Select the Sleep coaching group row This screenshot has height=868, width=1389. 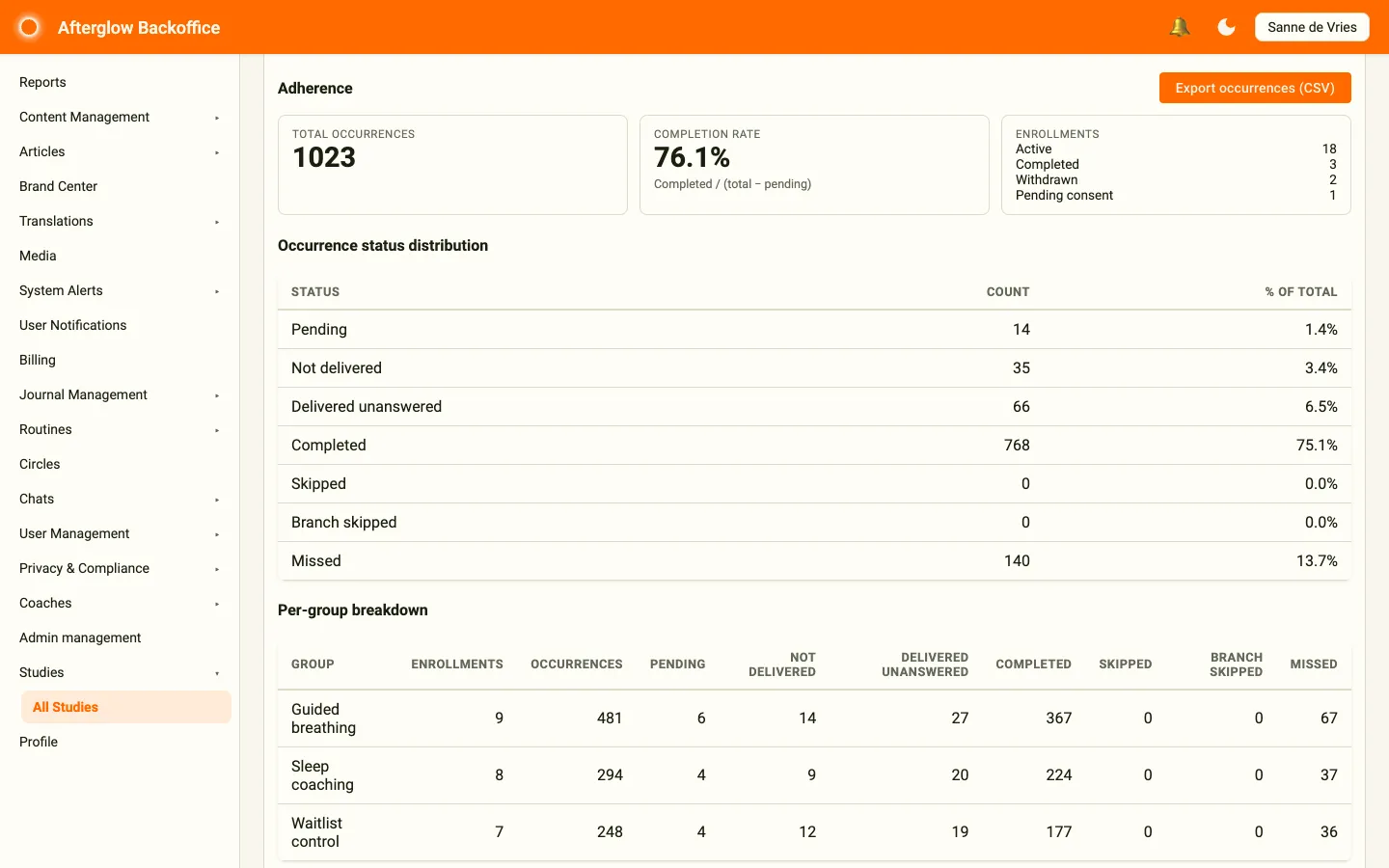click(x=814, y=775)
